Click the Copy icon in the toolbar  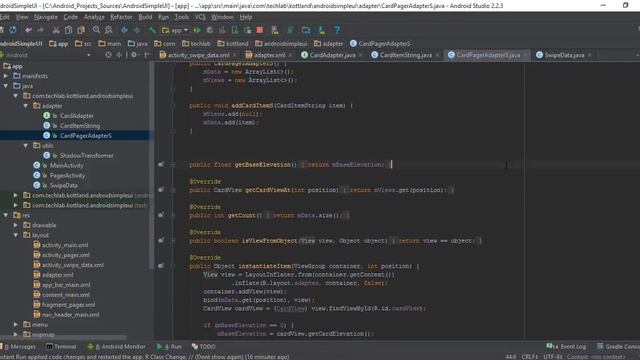click(69, 30)
